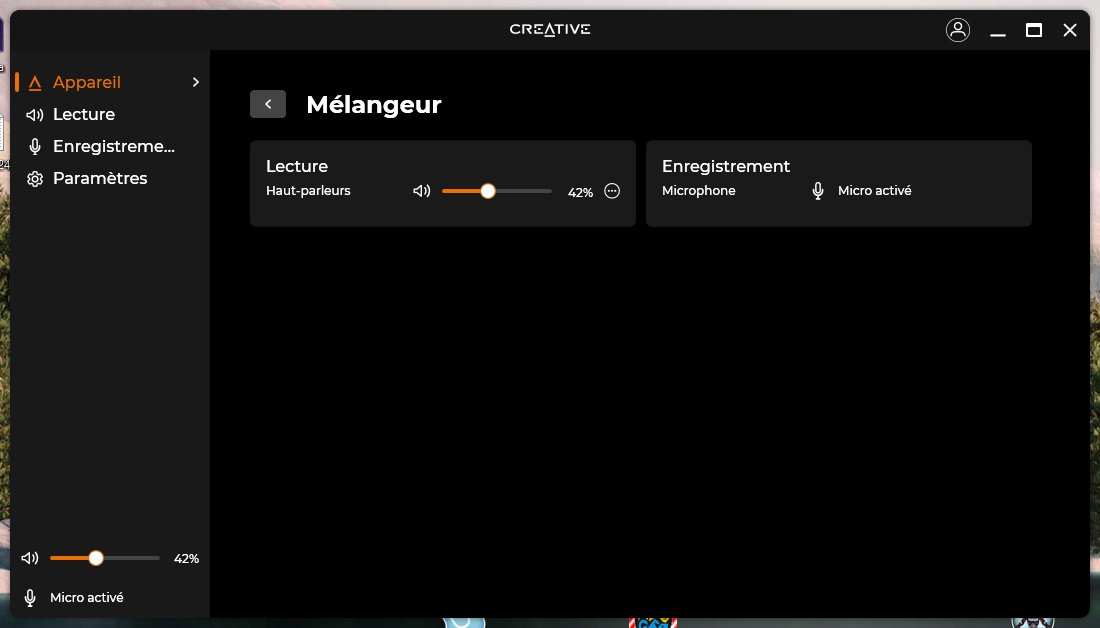Click the CREATIVE logo
Screen dimensions: 1100x628
(x=549, y=29)
